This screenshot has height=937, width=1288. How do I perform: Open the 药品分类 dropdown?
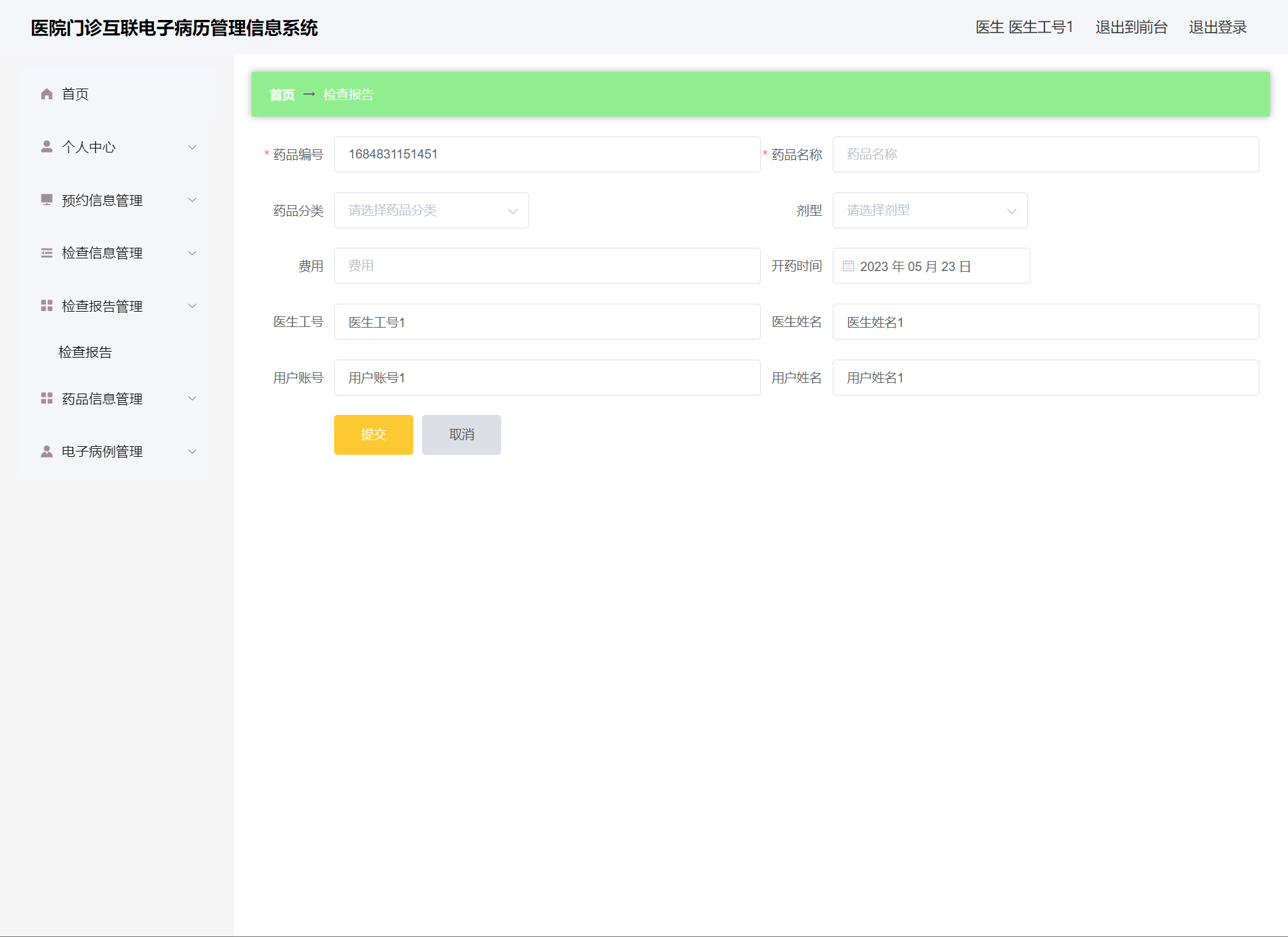pos(431,210)
